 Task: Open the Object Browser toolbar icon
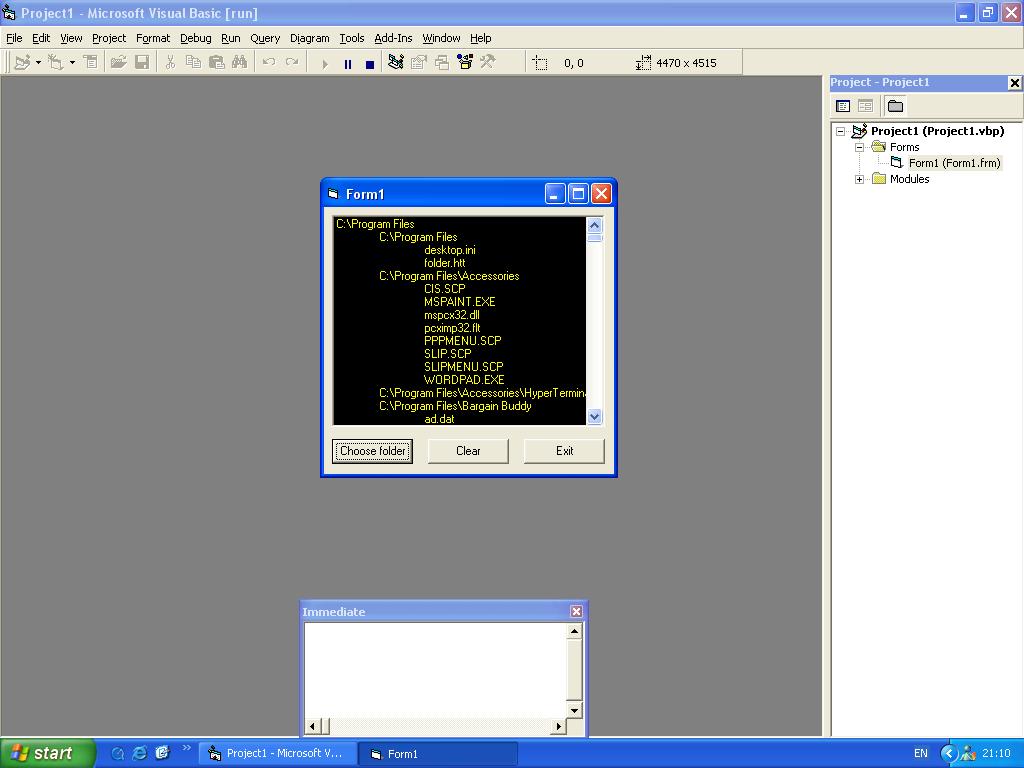click(x=465, y=62)
